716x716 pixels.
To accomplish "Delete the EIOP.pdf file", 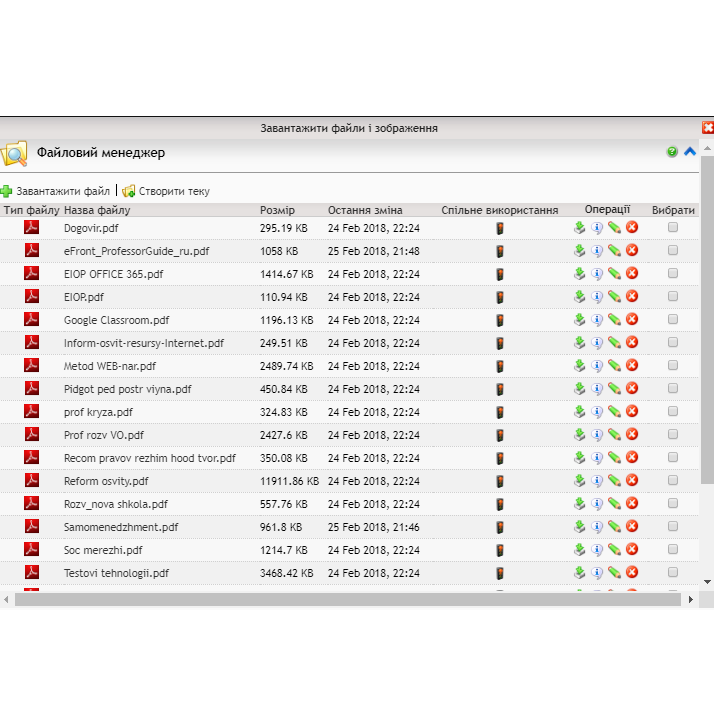I will click(632, 296).
